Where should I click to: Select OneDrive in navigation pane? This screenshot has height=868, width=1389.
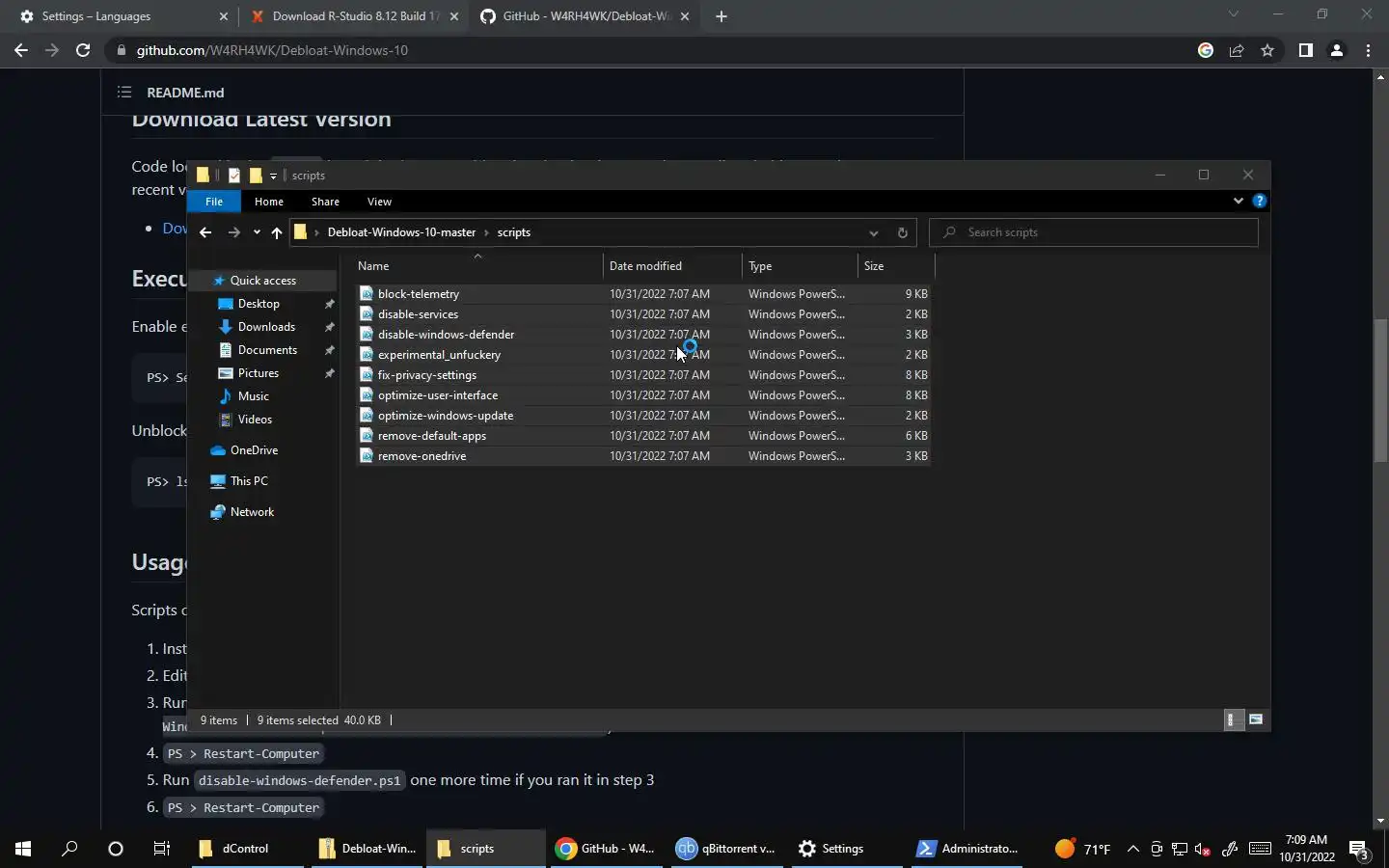click(x=254, y=450)
